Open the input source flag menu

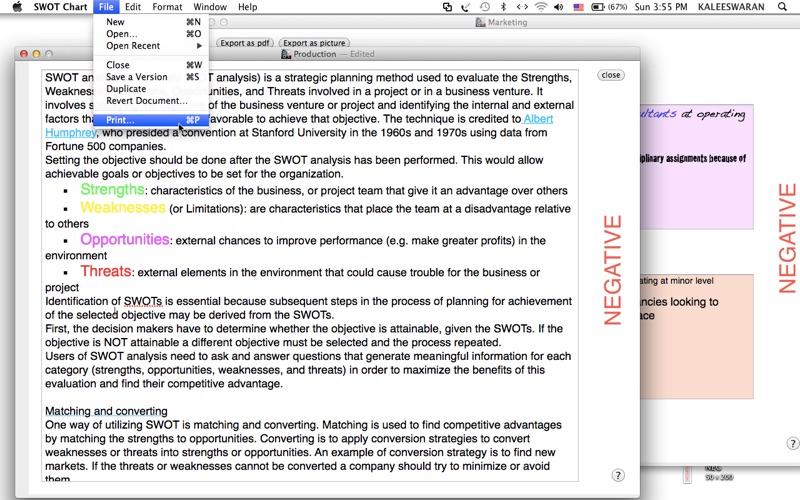point(578,7)
